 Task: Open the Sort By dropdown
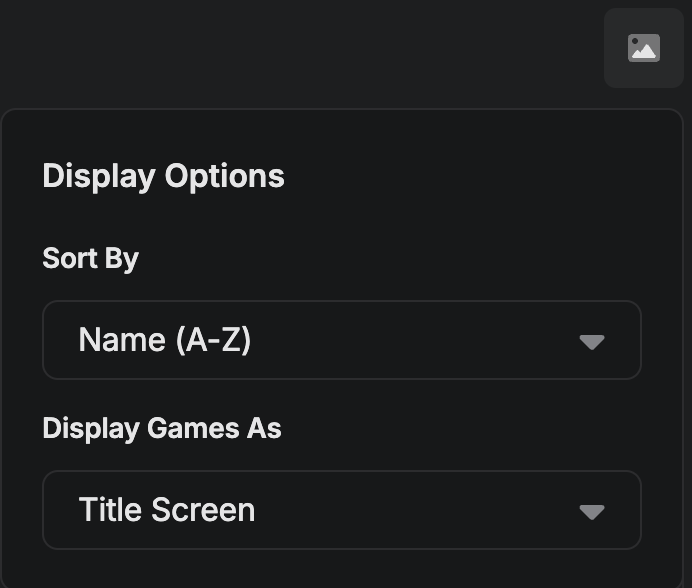point(341,340)
